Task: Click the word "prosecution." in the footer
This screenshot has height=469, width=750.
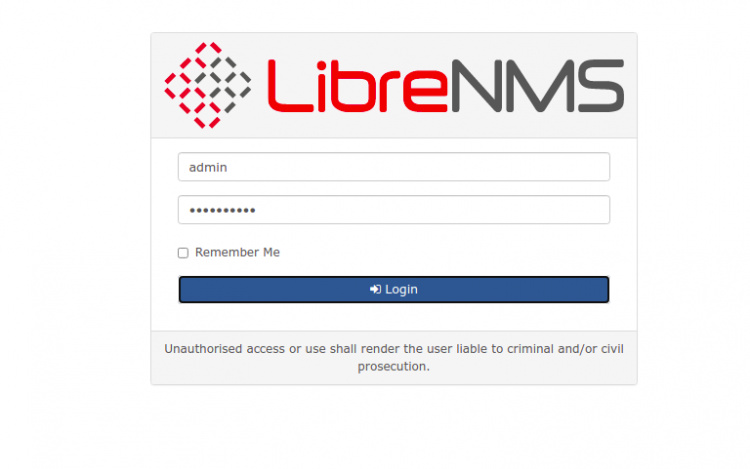Action: 394,367
